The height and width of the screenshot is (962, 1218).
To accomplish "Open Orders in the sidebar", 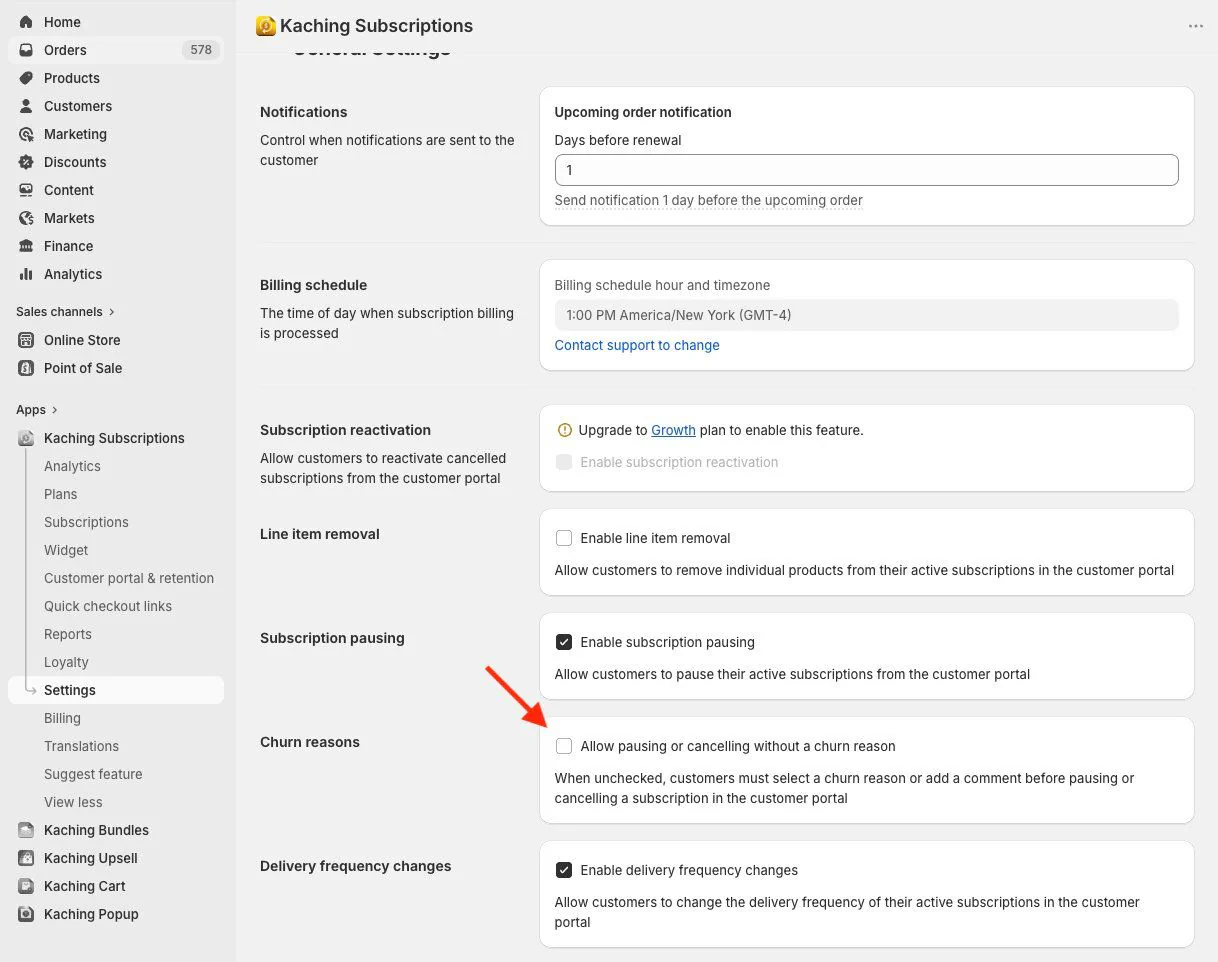I will pos(115,50).
